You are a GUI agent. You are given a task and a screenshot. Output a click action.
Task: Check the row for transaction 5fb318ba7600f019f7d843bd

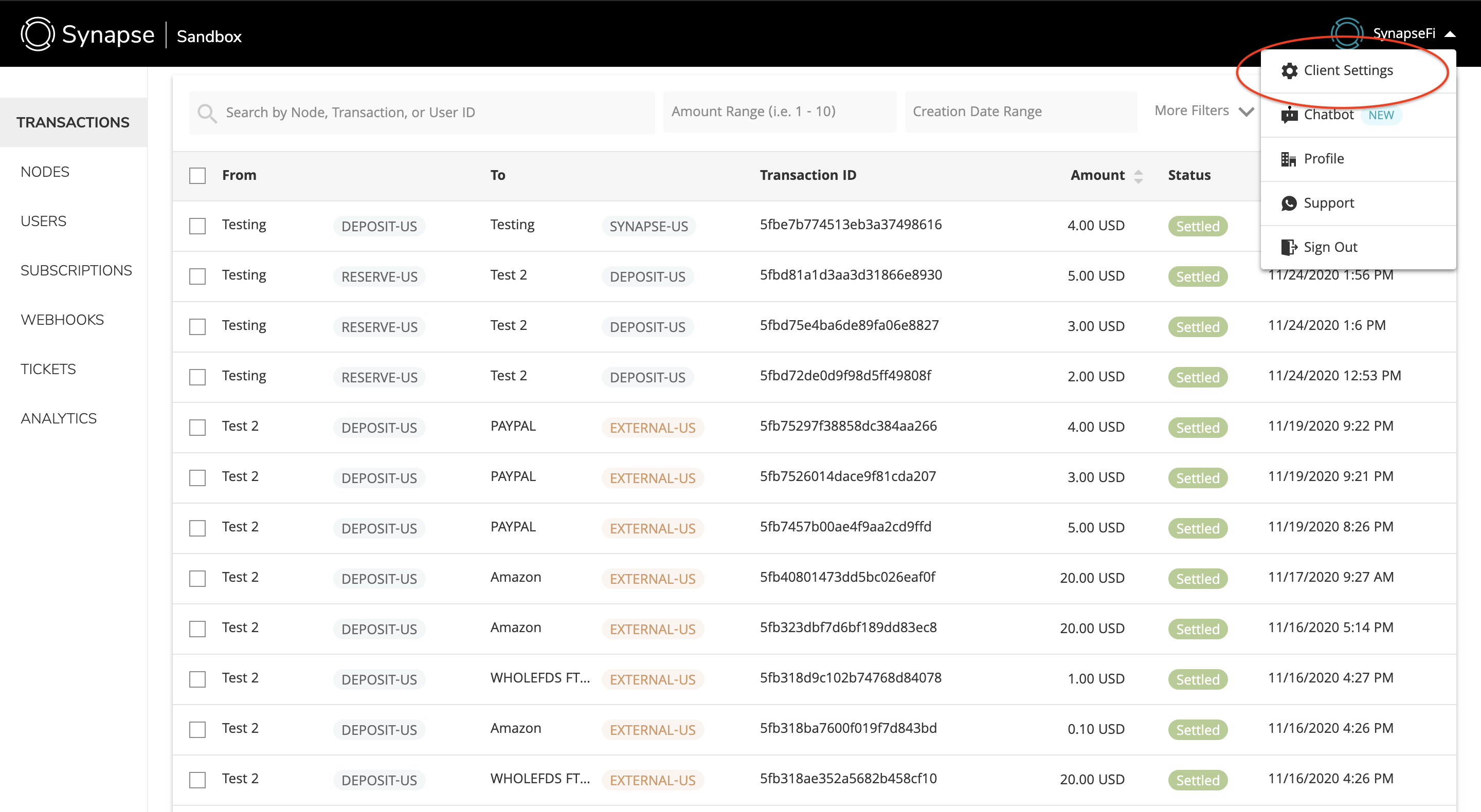[x=197, y=730]
